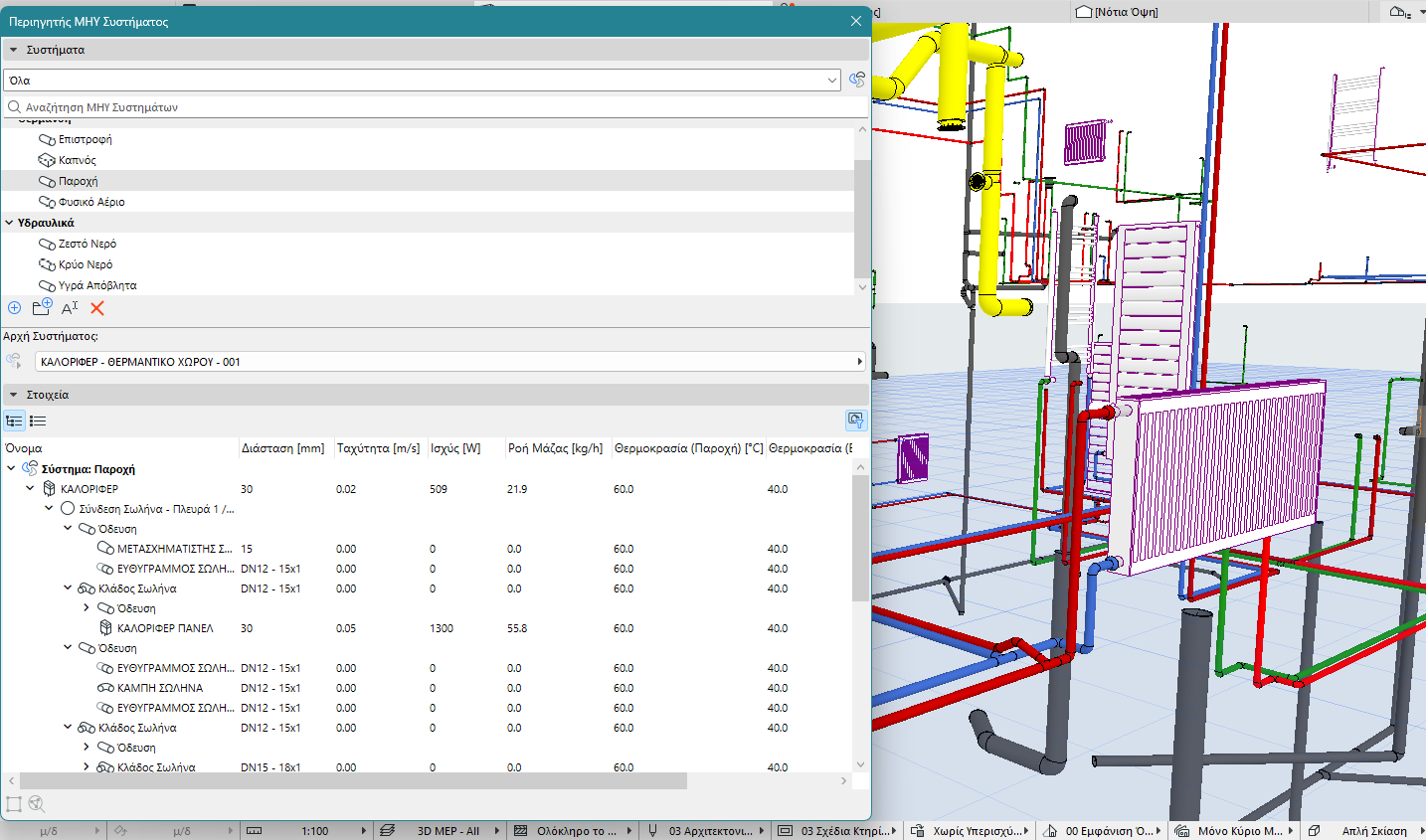This screenshot has height=840, width=1426.
Task: Click the select-in-view square icon at bottom
Action: (x=14, y=804)
